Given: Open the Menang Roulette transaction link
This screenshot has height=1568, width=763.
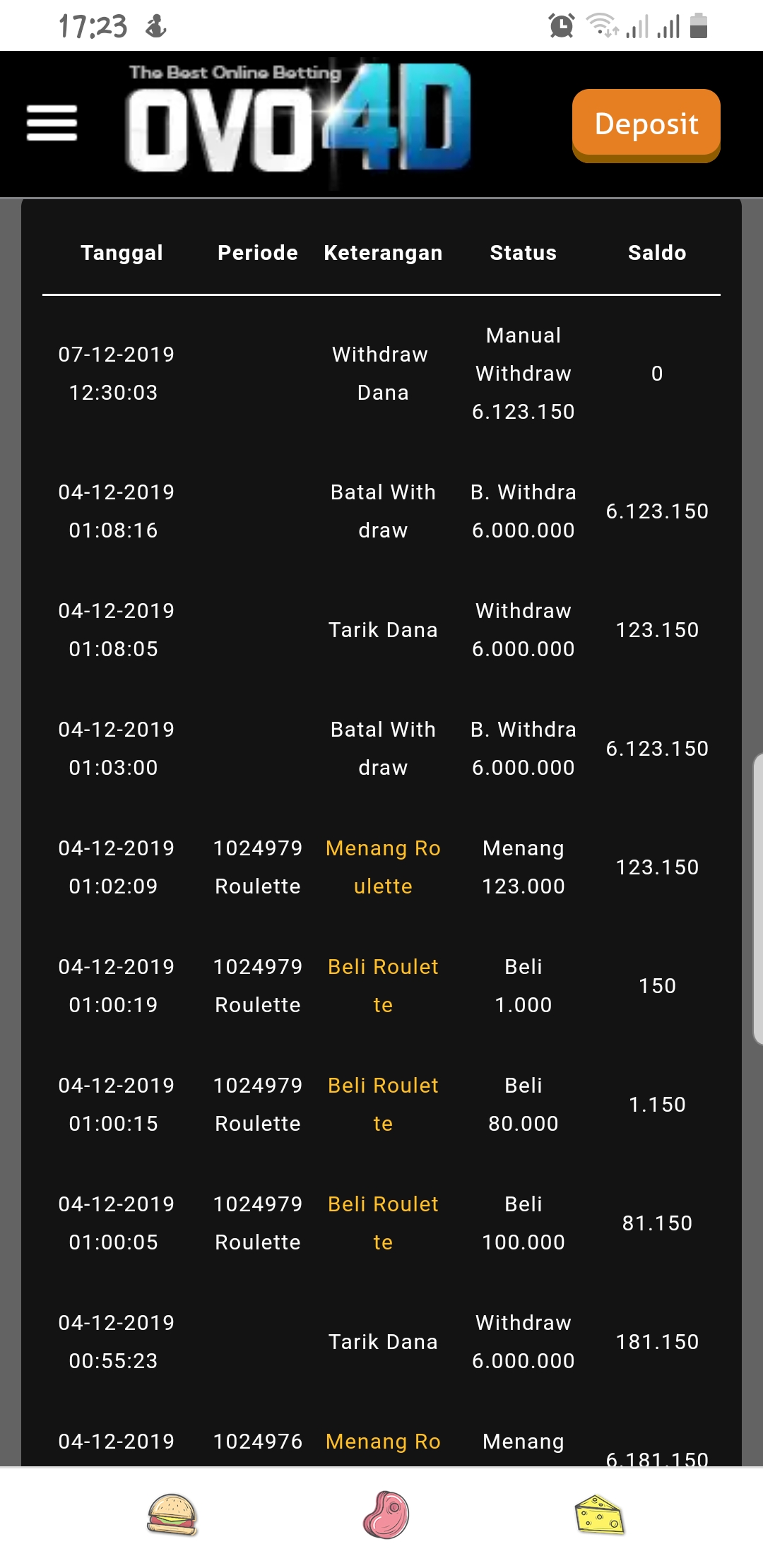Looking at the screenshot, I should pyautogui.click(x=383, y=867).
